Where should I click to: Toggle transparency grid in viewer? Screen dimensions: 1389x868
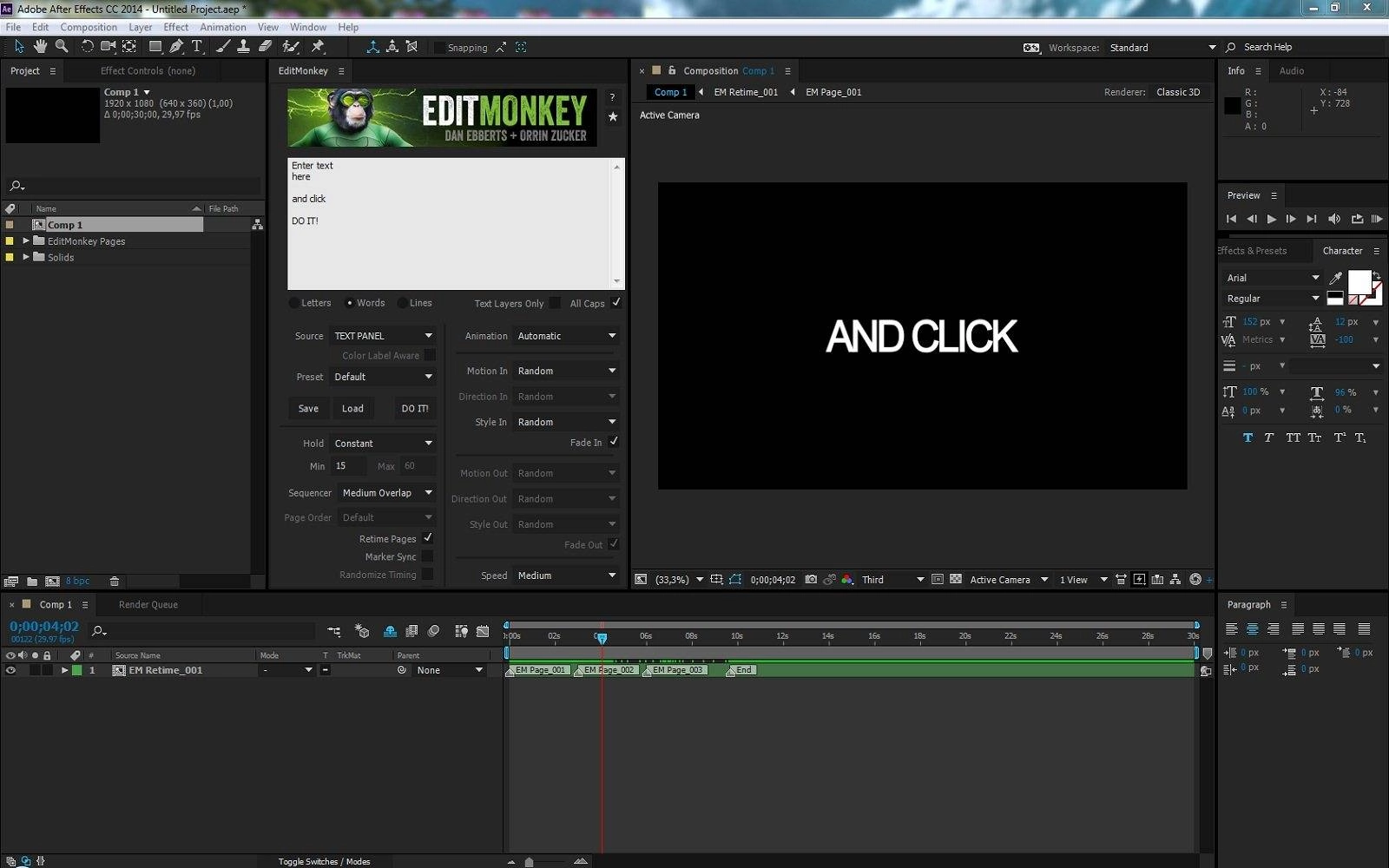(956, 579)
